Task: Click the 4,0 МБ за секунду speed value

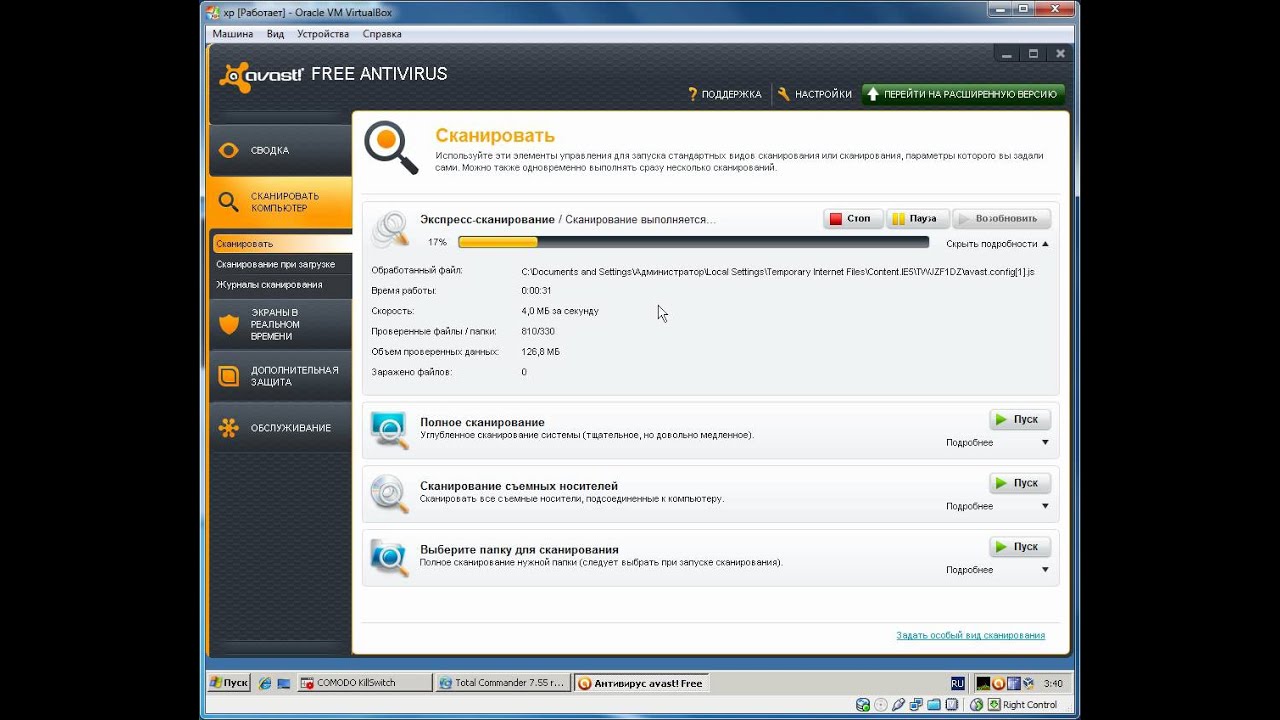Action: click(x=560, y=311)
